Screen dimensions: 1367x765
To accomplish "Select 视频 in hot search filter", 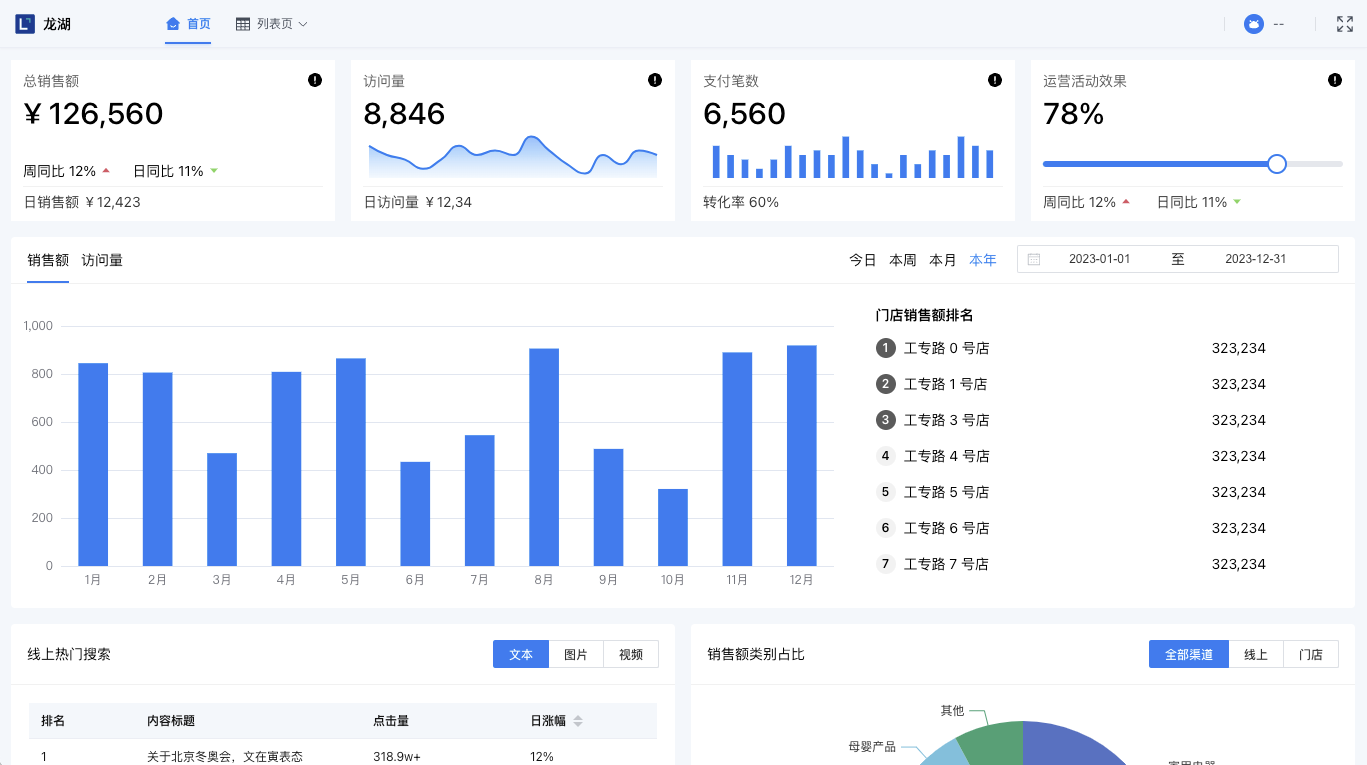I will click(x=631, y=654).
